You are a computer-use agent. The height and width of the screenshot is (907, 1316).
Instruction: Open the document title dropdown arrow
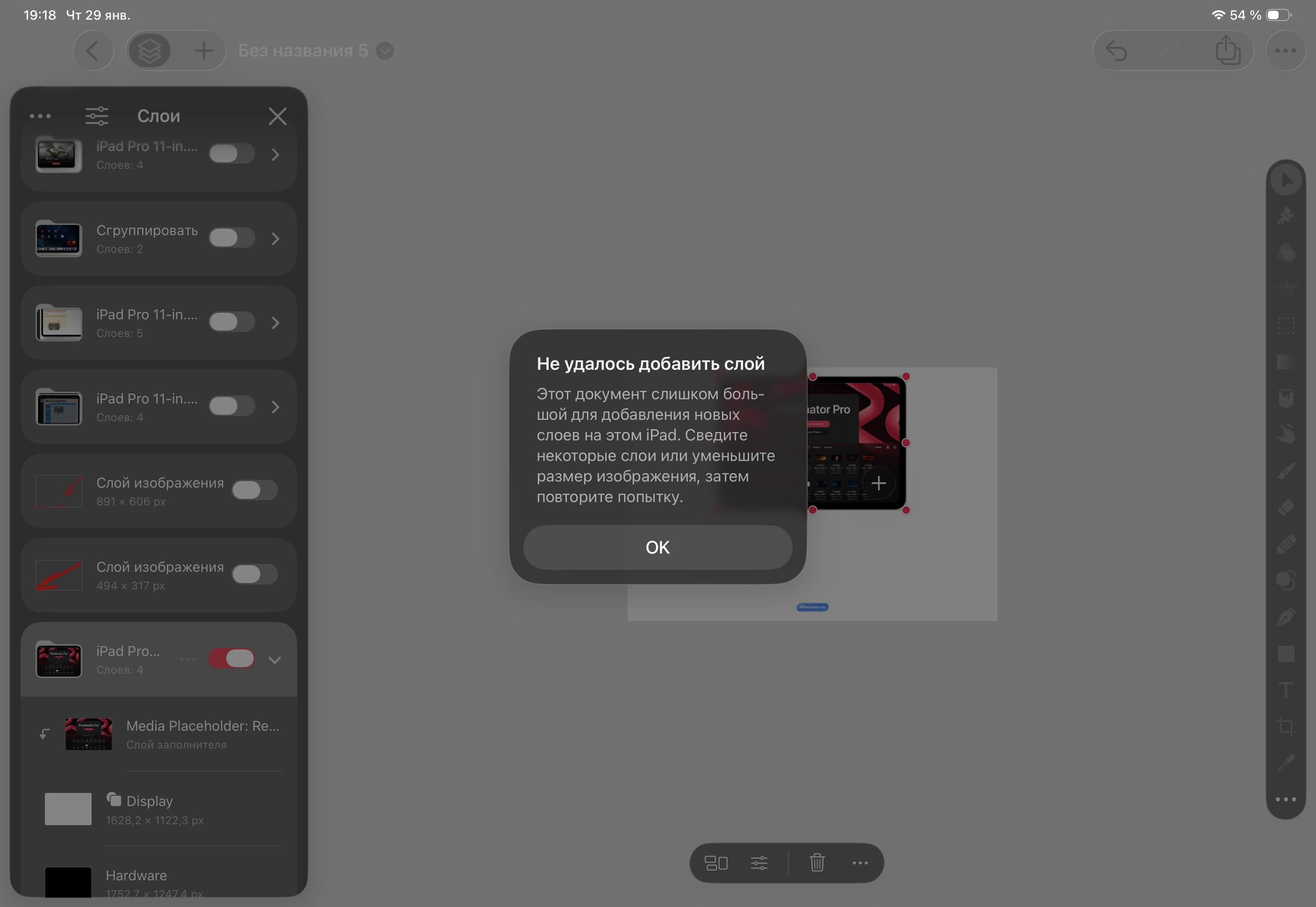tap(385, 51)
